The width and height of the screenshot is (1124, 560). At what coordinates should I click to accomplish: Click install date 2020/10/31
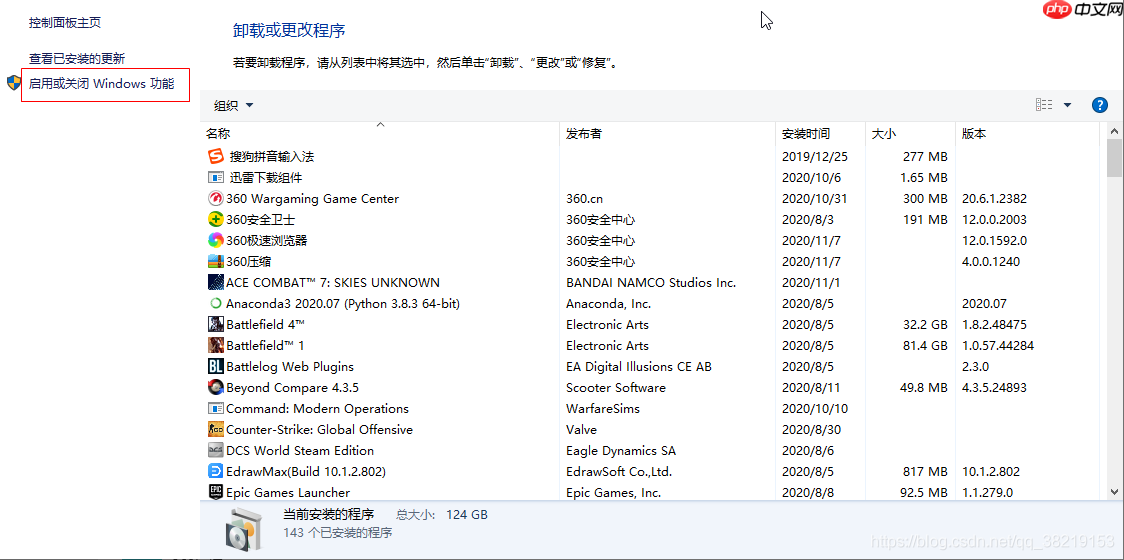[x=814, y=199]
